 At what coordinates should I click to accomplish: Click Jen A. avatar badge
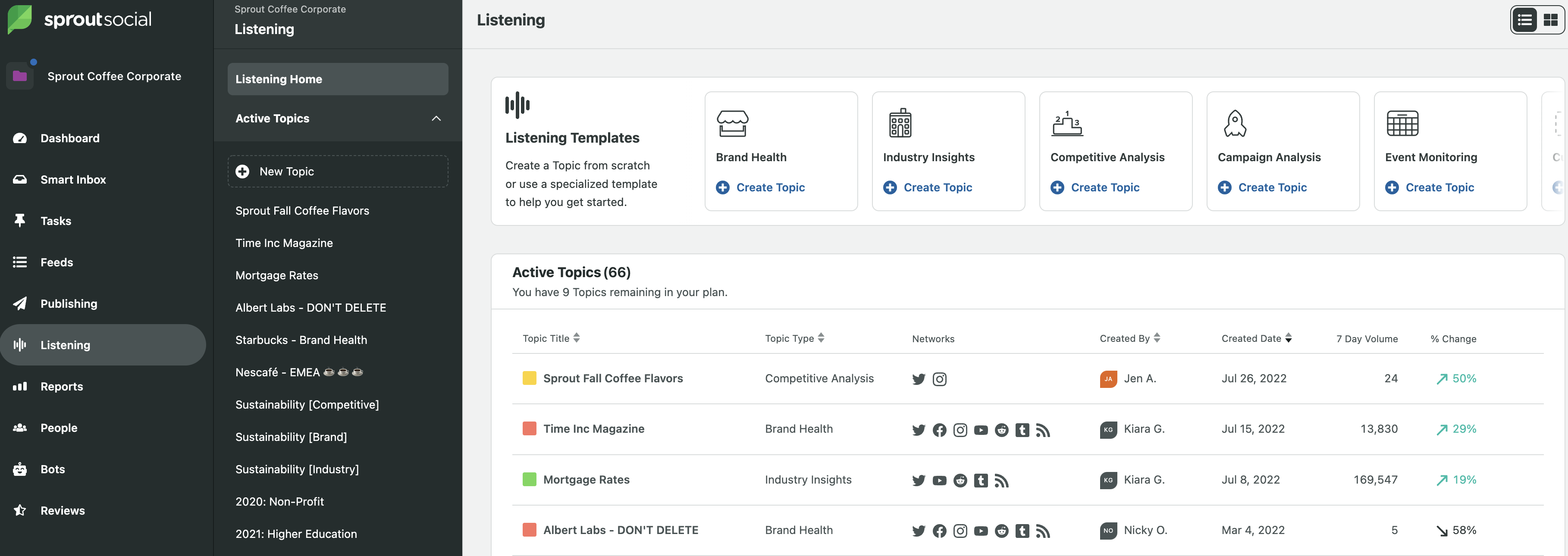pos(1108,379)
